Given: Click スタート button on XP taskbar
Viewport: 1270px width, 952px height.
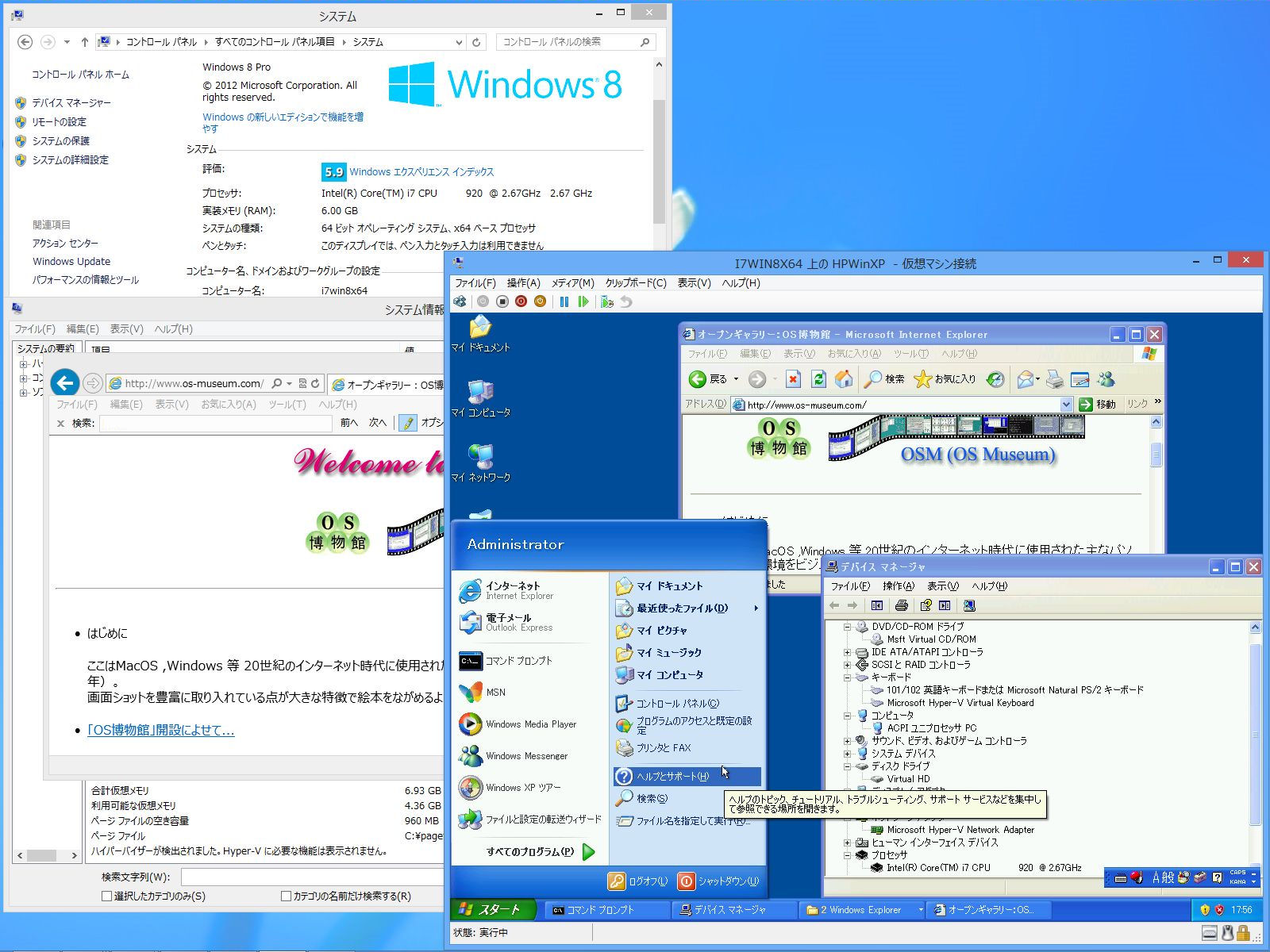Looking at the screenshot, I should pyautogui.click(x=493, y=909).
